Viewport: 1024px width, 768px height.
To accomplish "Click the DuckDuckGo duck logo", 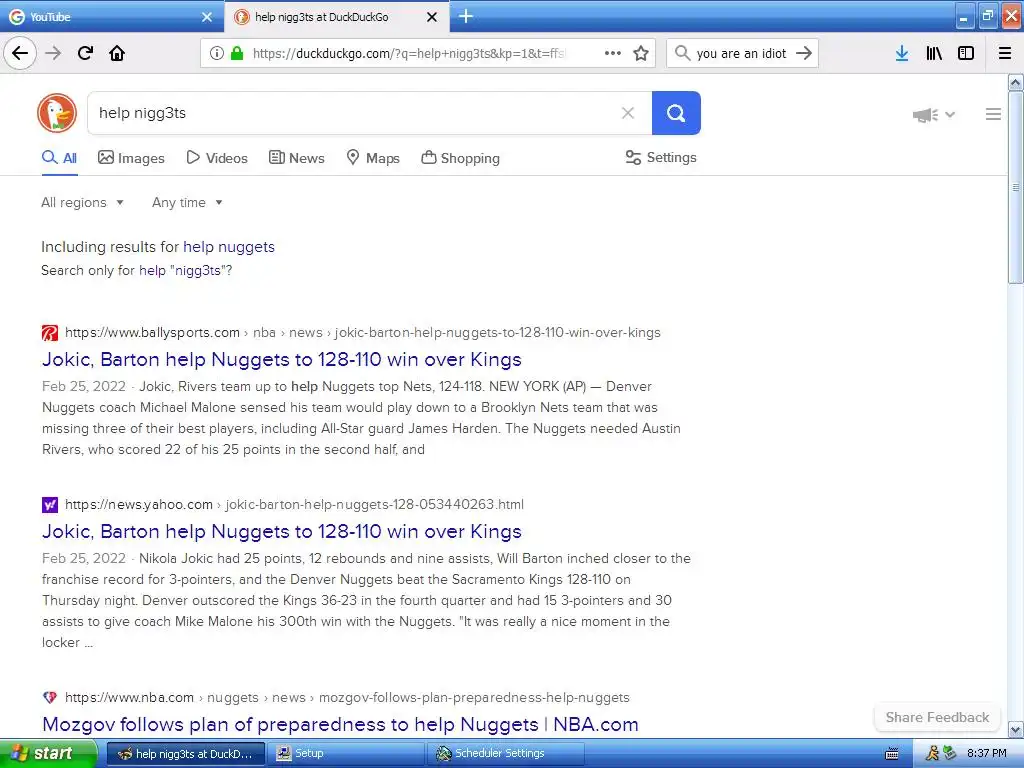I will click(57, 113).
